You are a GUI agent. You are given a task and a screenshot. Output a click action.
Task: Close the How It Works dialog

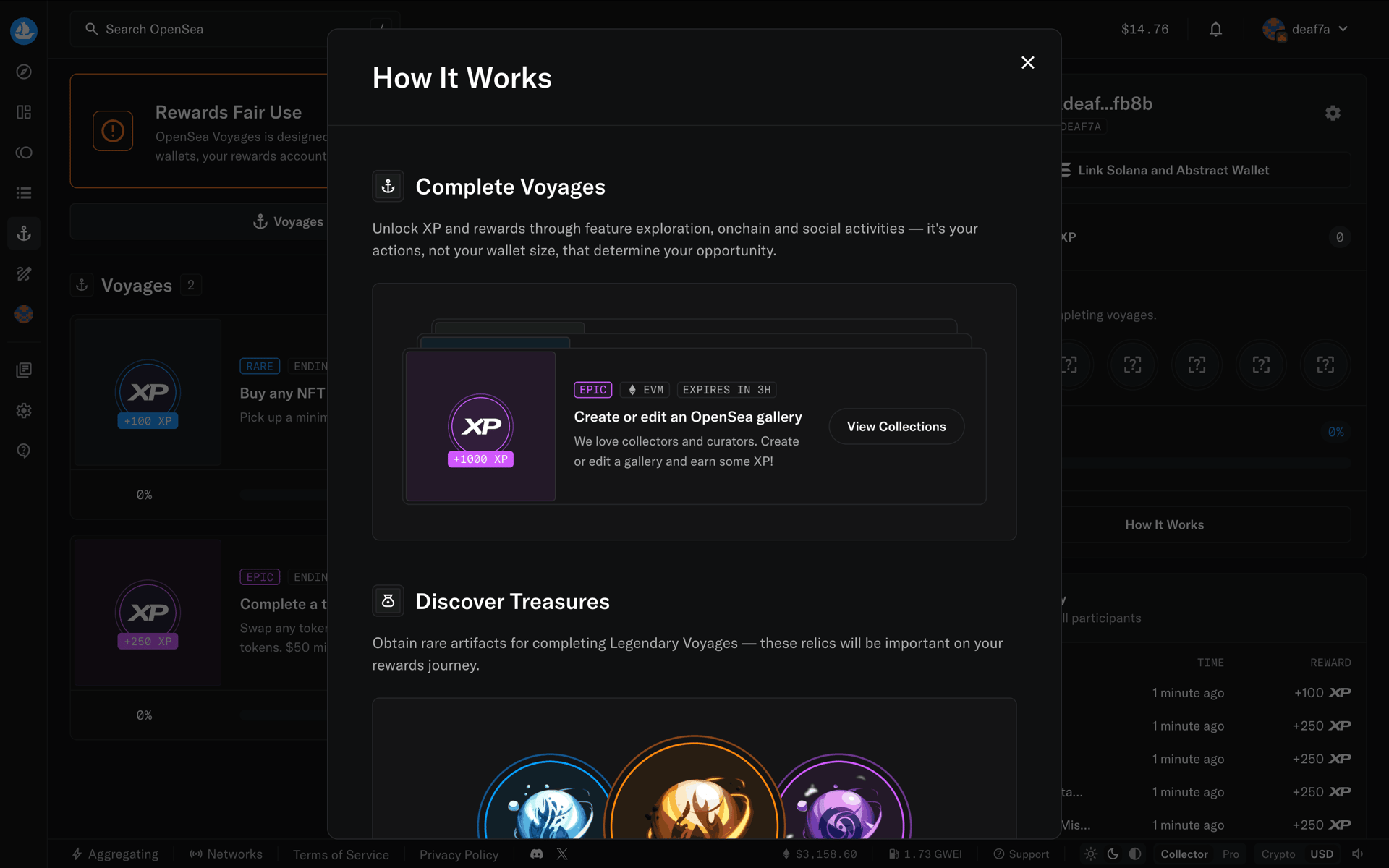click(1027, 62)
